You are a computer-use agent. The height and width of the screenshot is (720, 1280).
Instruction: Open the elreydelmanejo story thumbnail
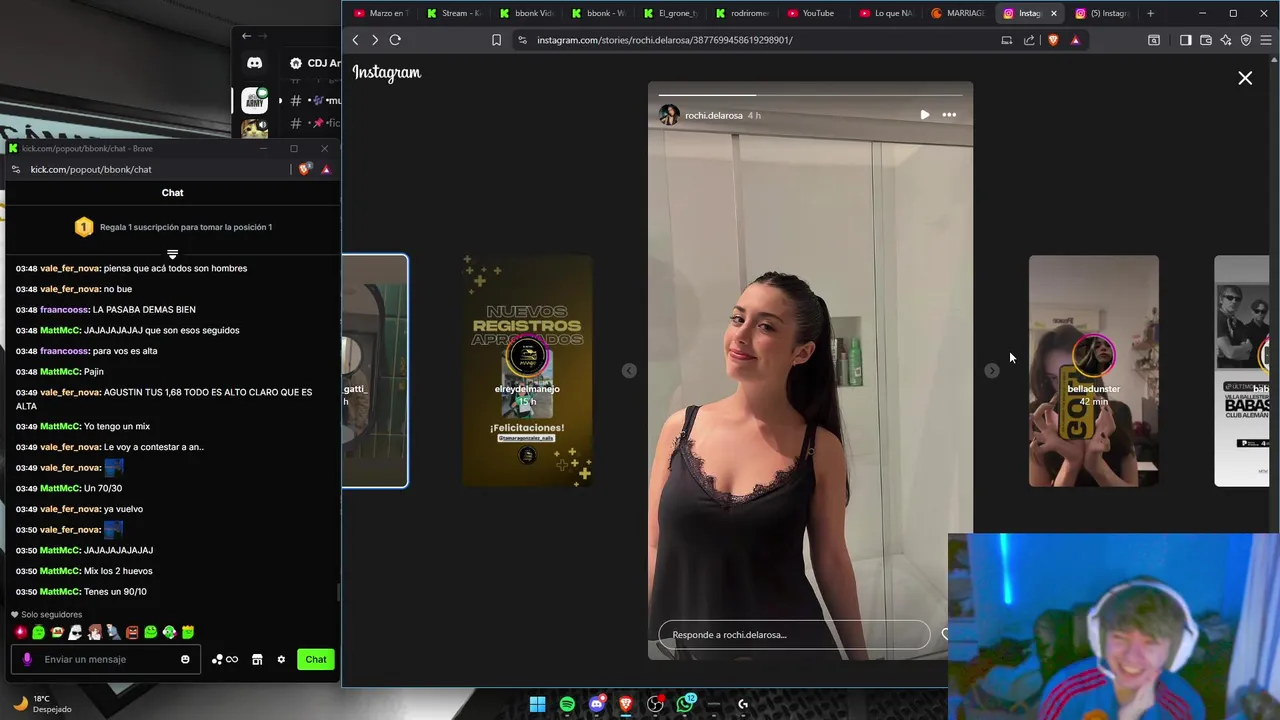point(527,371)
